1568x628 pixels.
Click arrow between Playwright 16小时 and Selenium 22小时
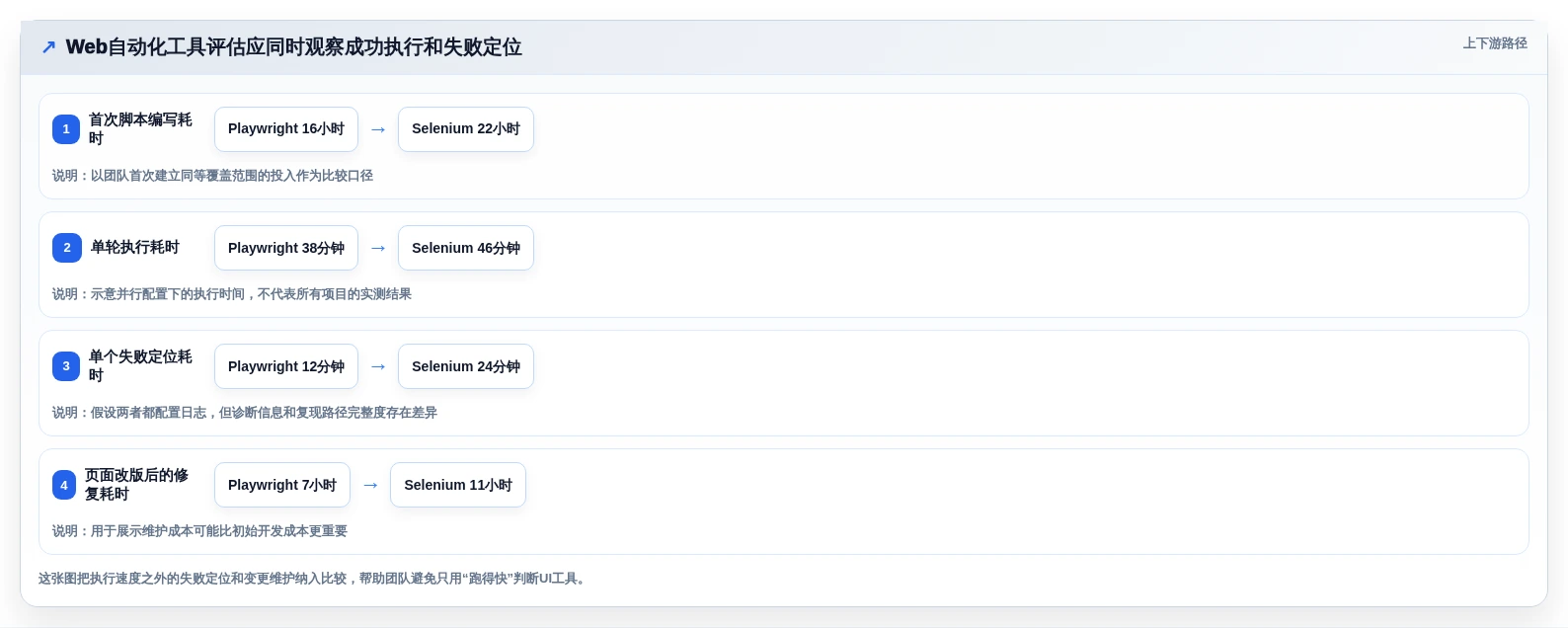point(378,129)
